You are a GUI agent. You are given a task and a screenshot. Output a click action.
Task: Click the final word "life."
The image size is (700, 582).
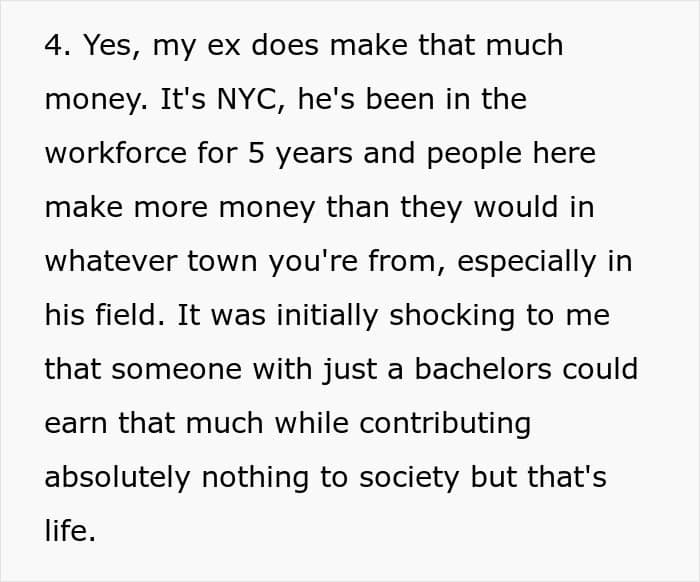click(70, 531)
